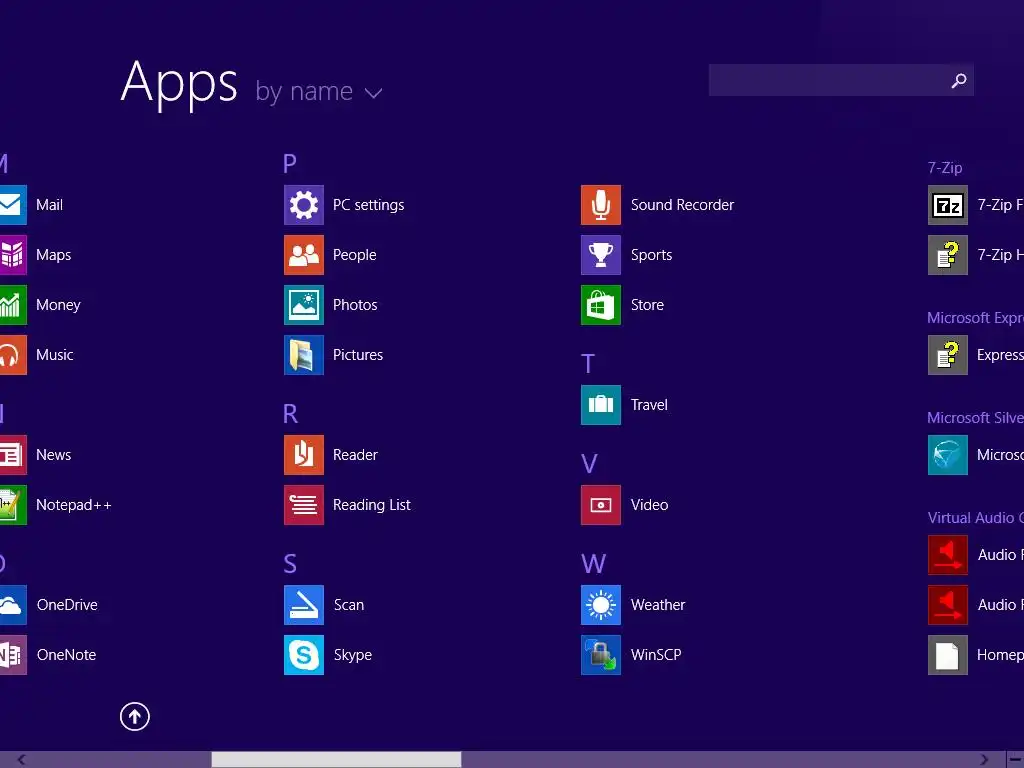The height and width of the screenshot is (768, 1024).
Task: Launch the People app icon
Action: [x=304, y=255]
